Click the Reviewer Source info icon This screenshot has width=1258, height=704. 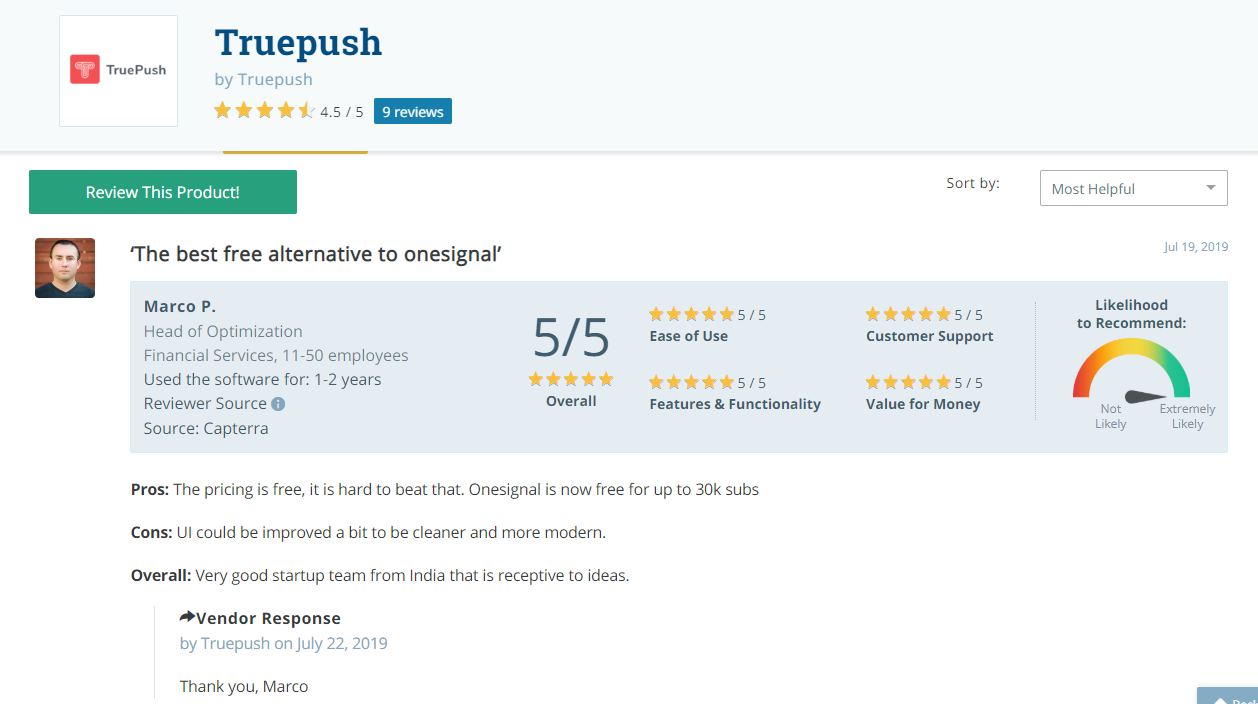click(278, 404)
